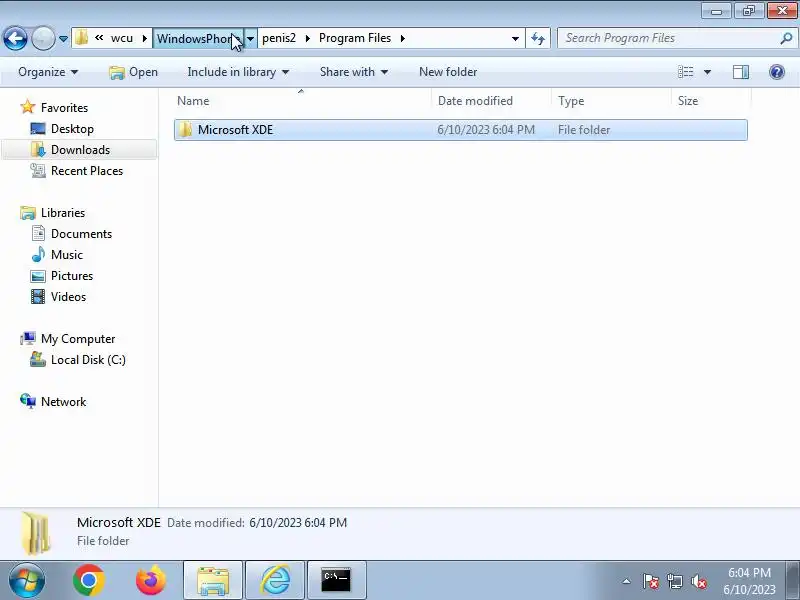Sort by the Name column header
The image size is (800, 600).
(x=302, y=101)
